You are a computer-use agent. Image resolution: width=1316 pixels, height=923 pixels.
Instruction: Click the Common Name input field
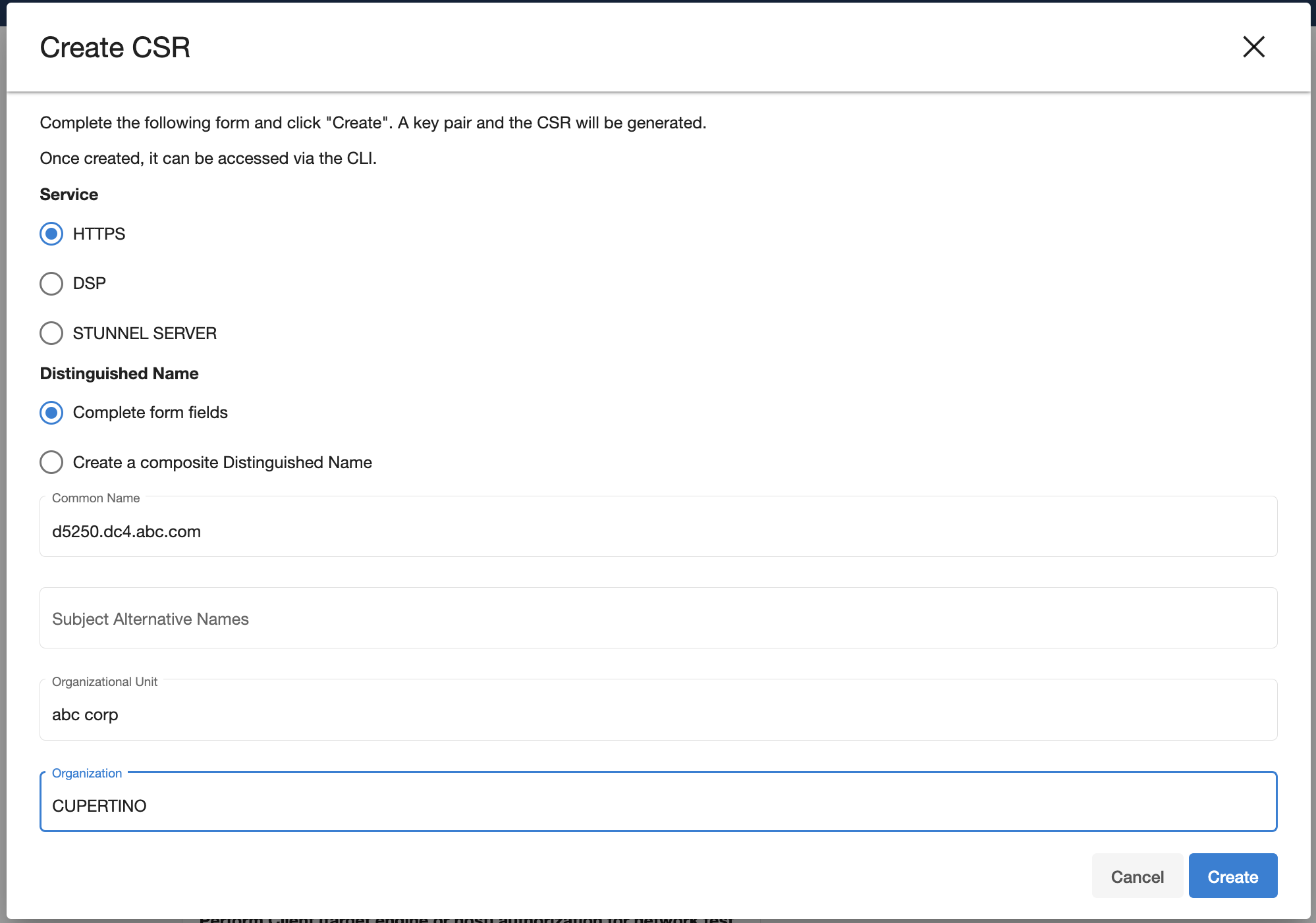pyautogui.click(x=657, y=531)
